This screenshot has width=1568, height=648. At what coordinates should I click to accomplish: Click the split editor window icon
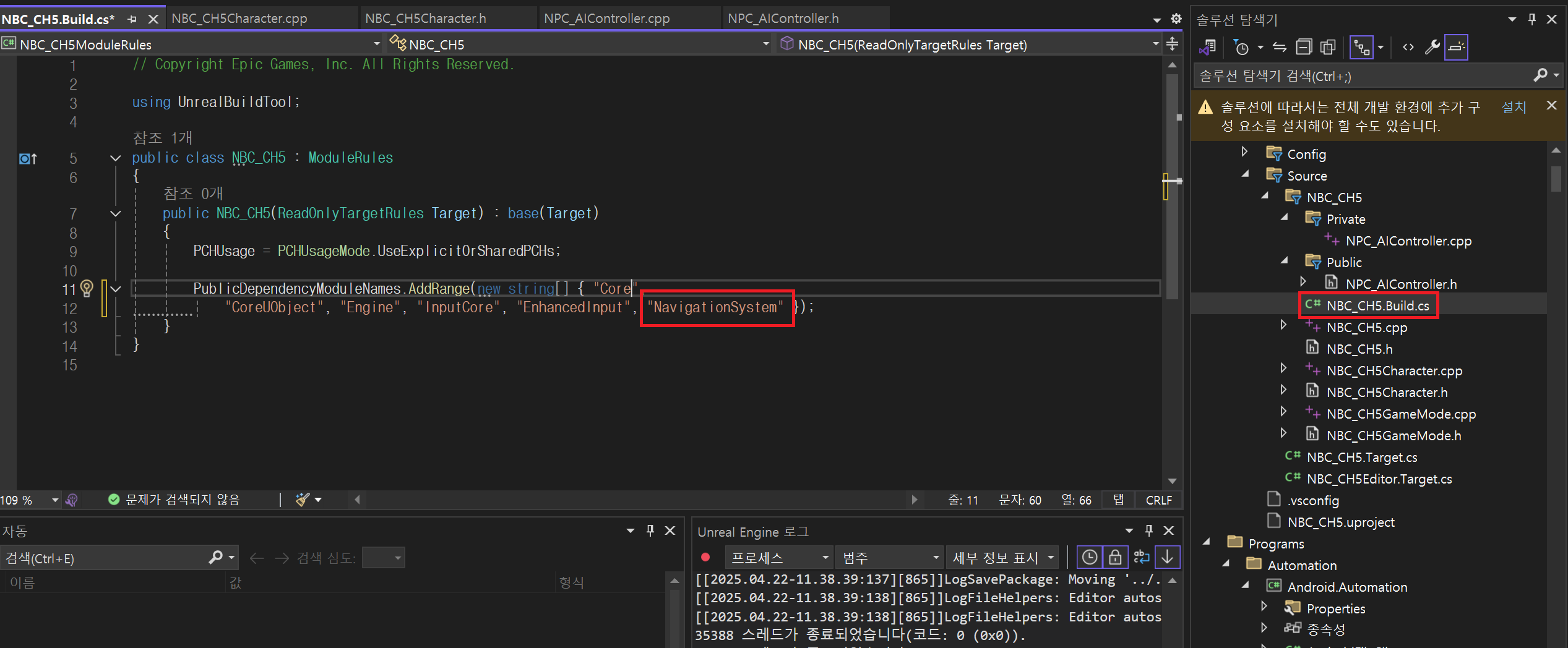[x=1172, y=44]
